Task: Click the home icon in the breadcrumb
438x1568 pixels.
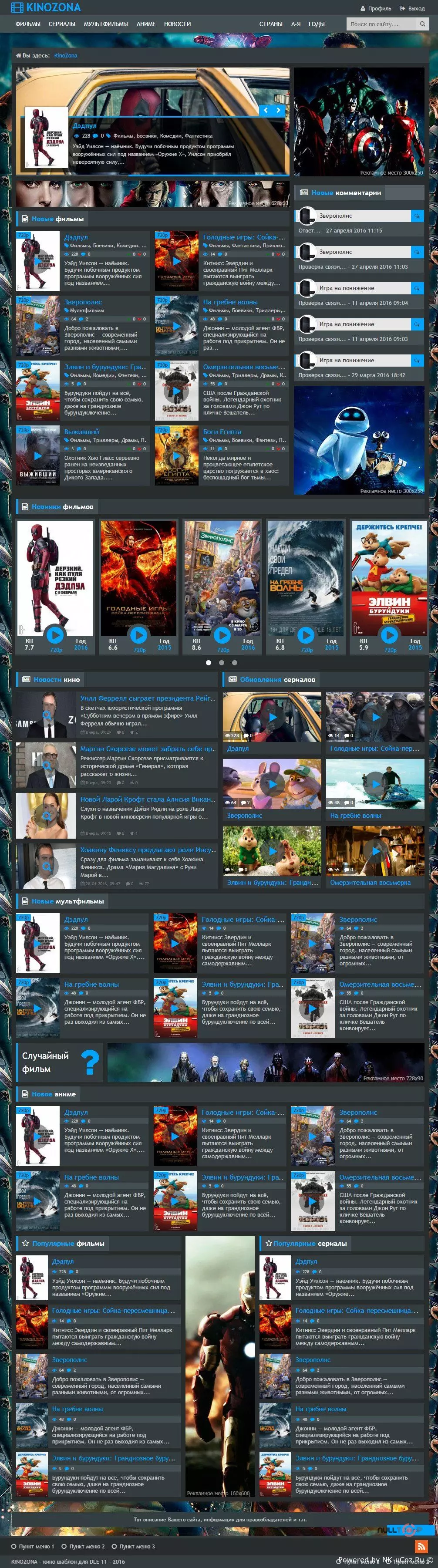Action: click(x=18, y=55)
